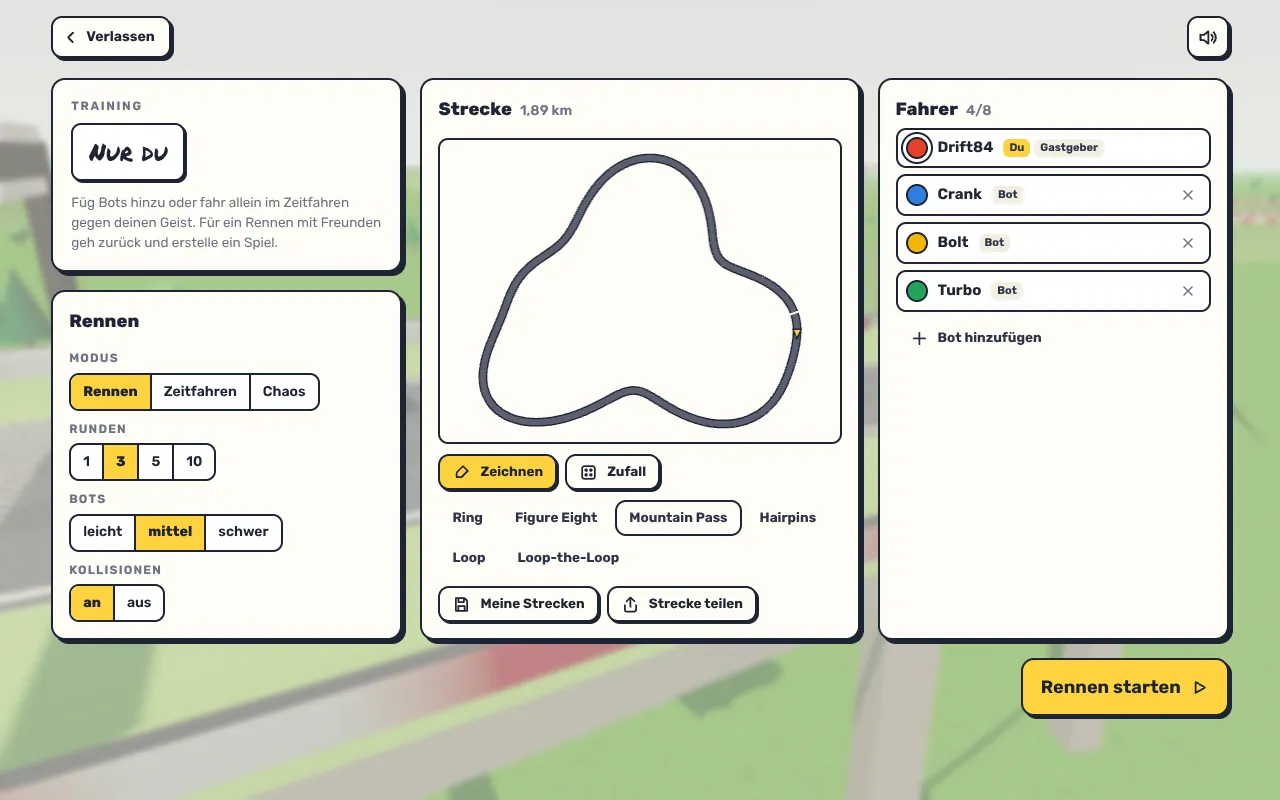1280x800 pixels.
Task: Click the Bolt driver name
Action: 953,243
